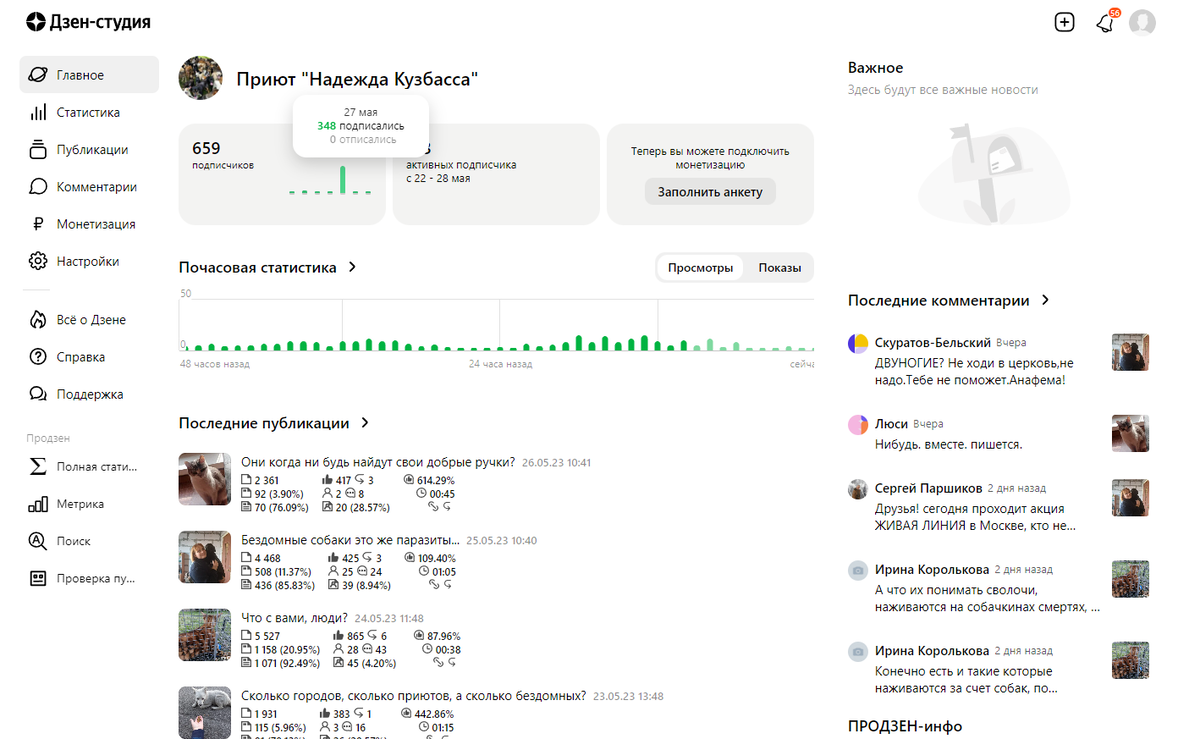Click likes icon showing 417 on first post
1200x739 pixels.
tap(327, 480)
